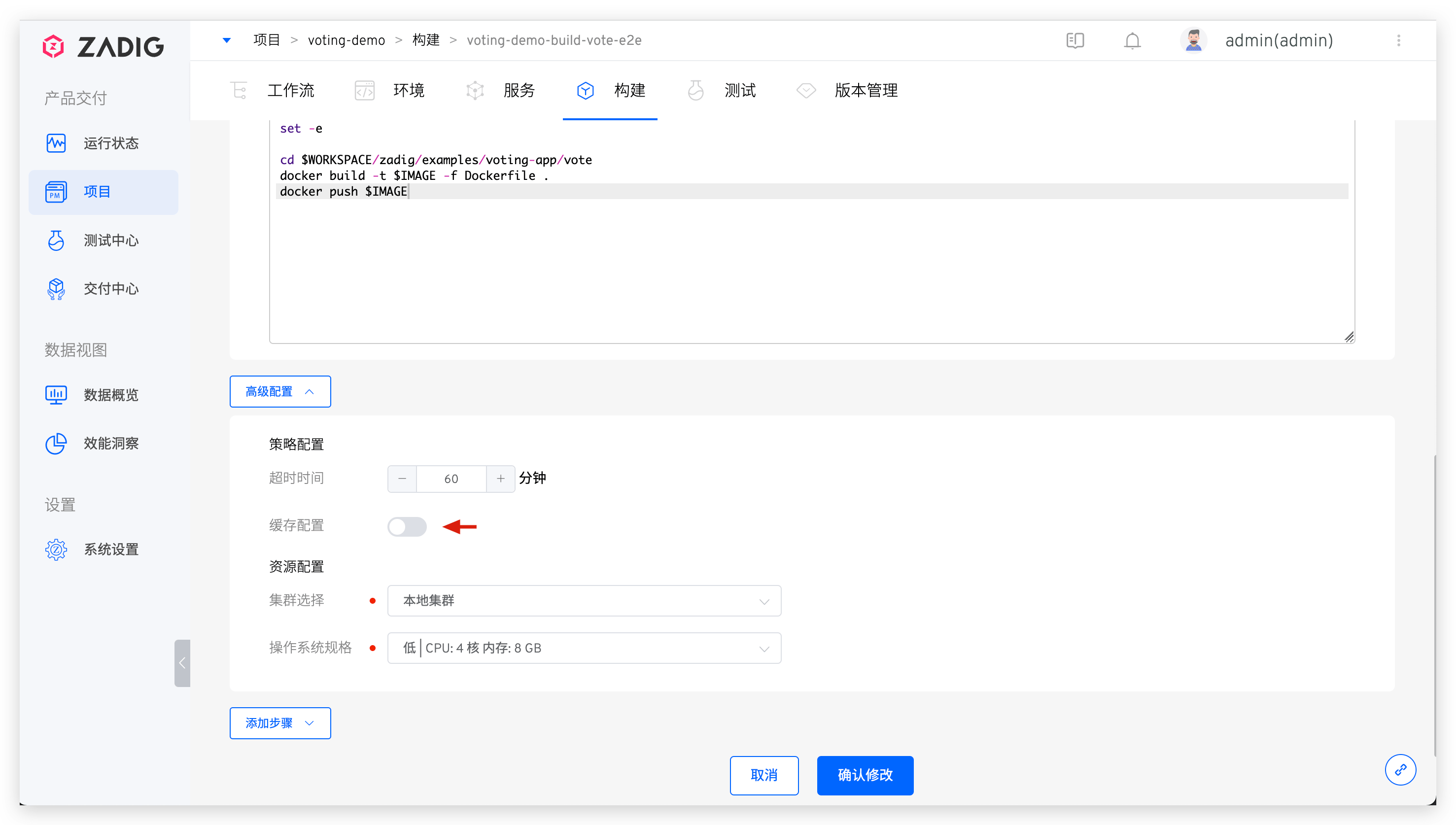Viewport: 1456px width, 825px height.
Task: Open the 集群选择 dropdown
Action: pos(584,601)
